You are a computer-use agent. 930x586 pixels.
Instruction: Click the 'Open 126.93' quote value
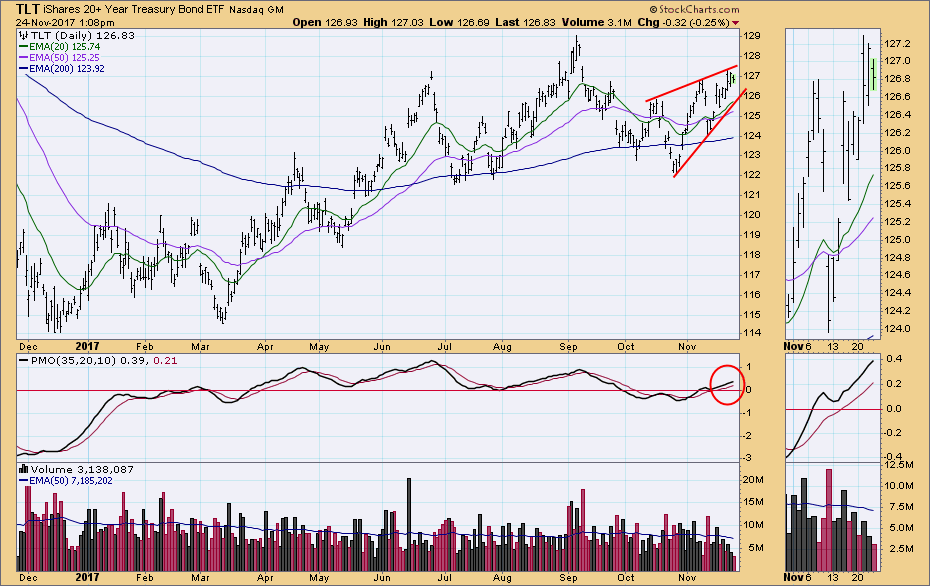(x=326, y=23)
